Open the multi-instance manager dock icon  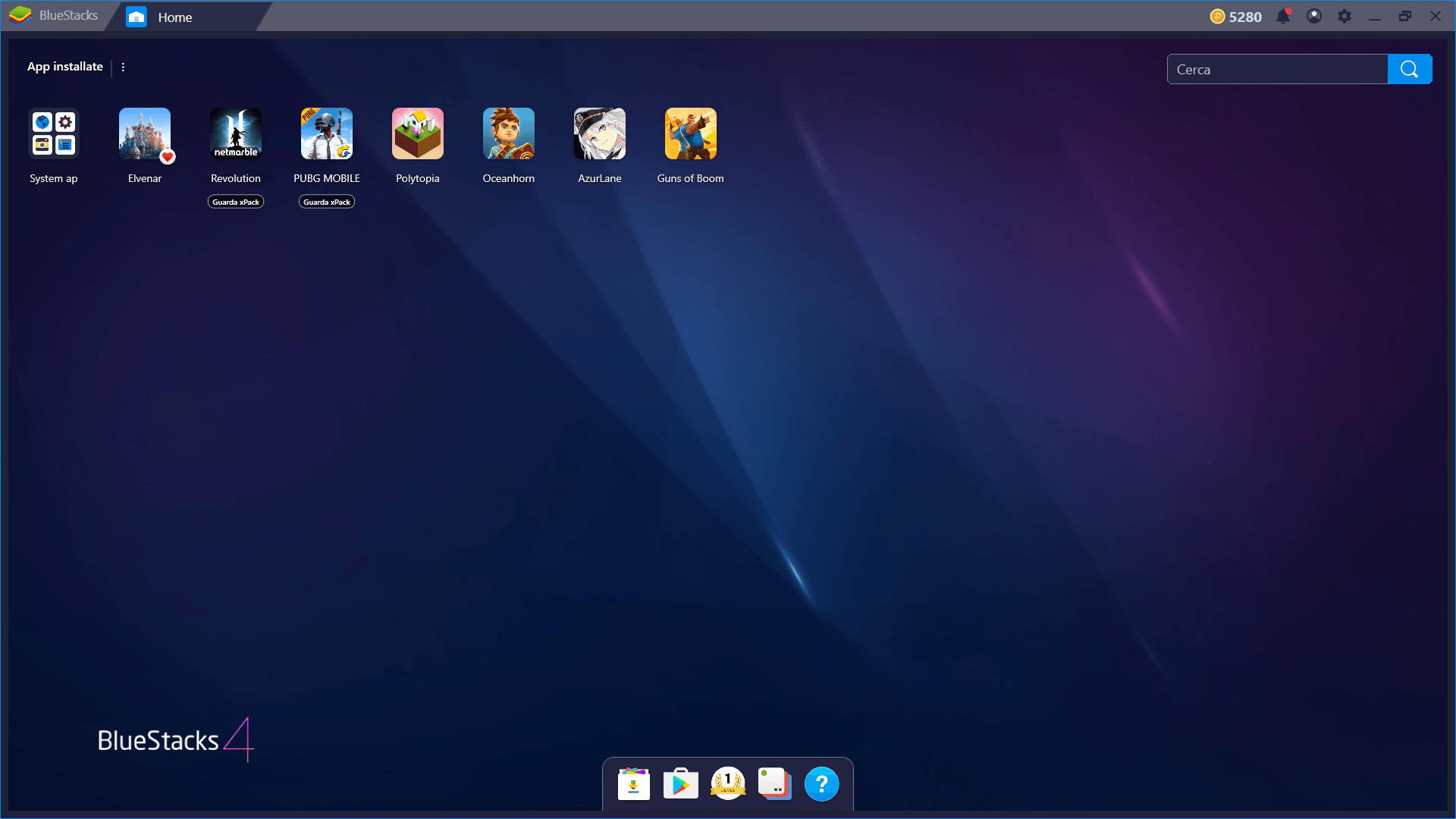tap(774, 783)
